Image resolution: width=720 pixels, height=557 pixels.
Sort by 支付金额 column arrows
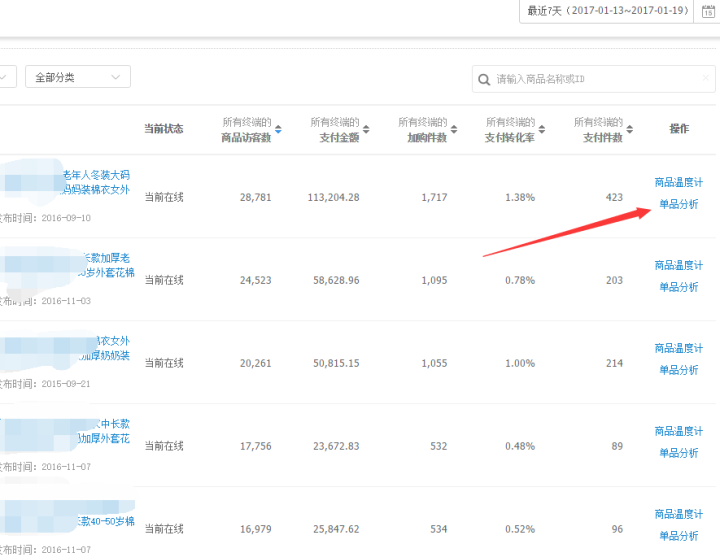coord(366,129)
